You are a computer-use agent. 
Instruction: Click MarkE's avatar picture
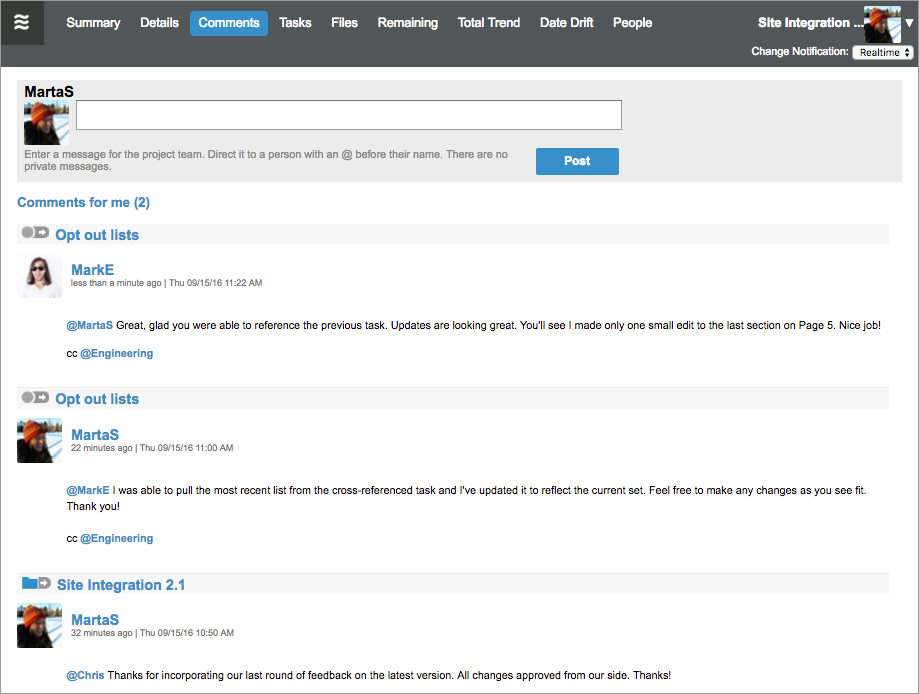39,276
